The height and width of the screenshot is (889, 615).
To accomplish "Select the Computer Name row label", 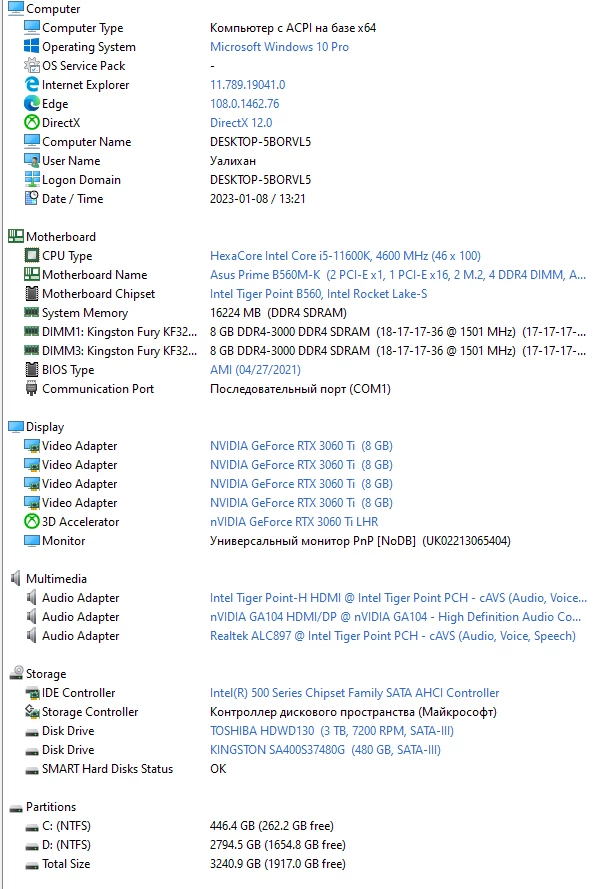I will pos(86,142).
